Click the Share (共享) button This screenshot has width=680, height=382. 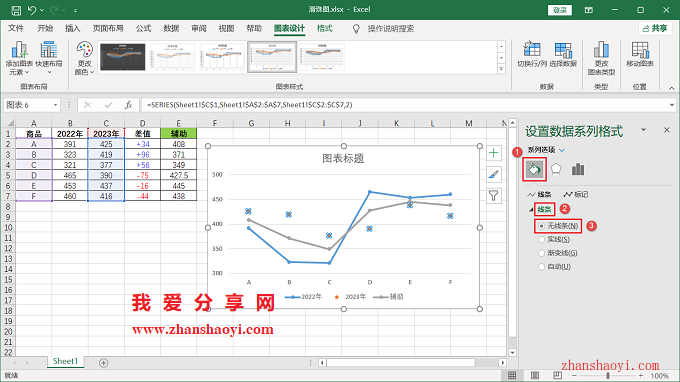(655, 29)
